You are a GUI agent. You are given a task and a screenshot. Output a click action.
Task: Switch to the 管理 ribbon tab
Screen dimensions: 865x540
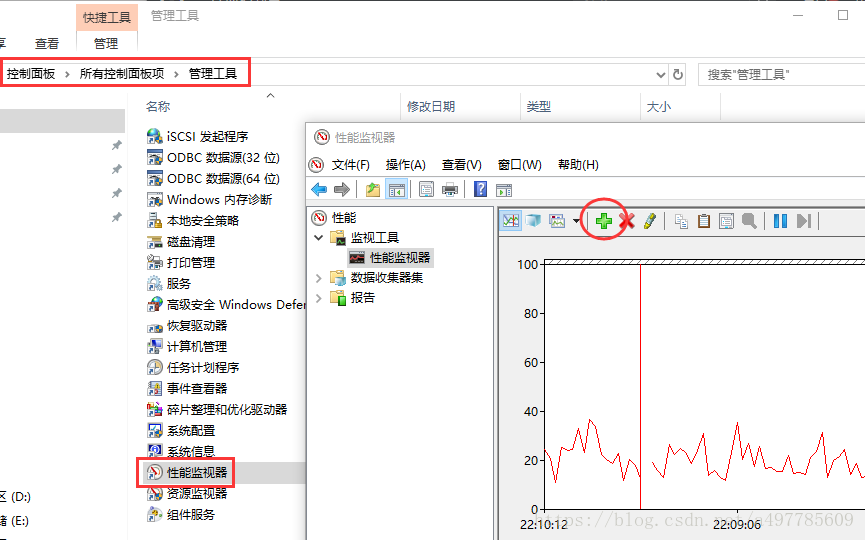106,43
